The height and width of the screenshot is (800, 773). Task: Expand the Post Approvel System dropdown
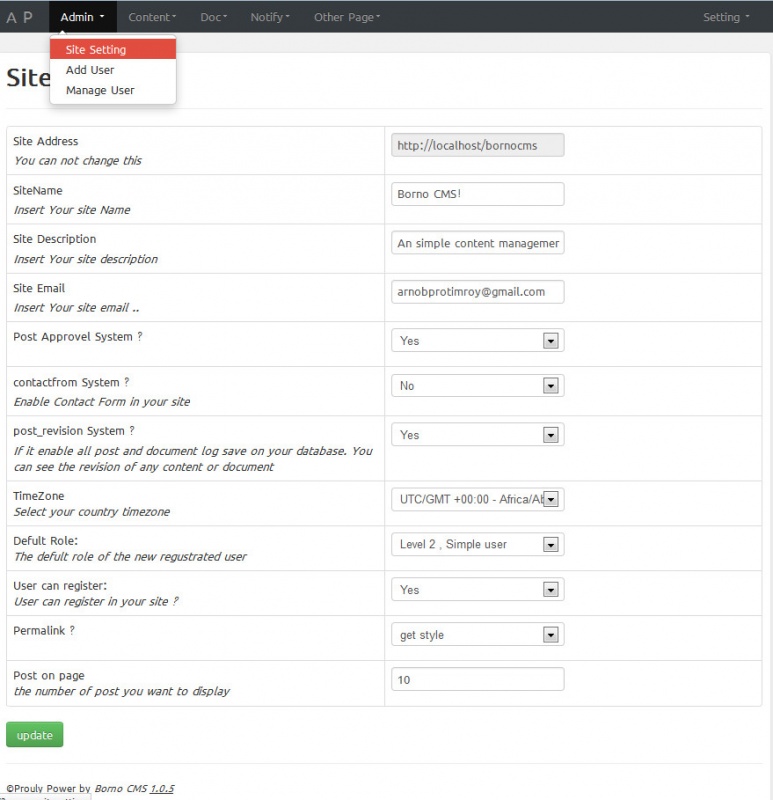(477, 341)
